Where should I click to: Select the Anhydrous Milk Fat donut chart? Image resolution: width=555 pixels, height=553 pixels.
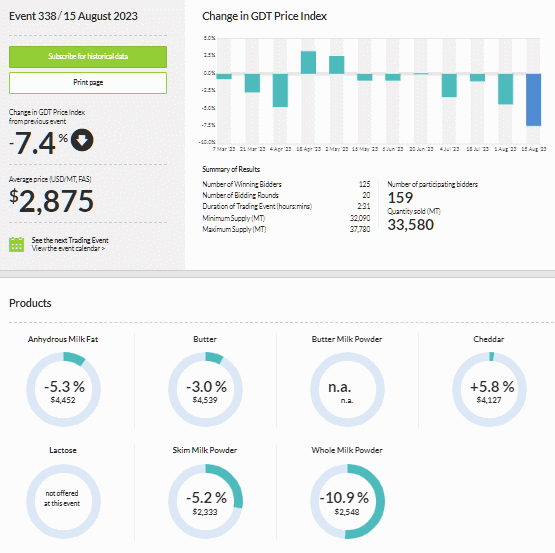pos(63,389)
